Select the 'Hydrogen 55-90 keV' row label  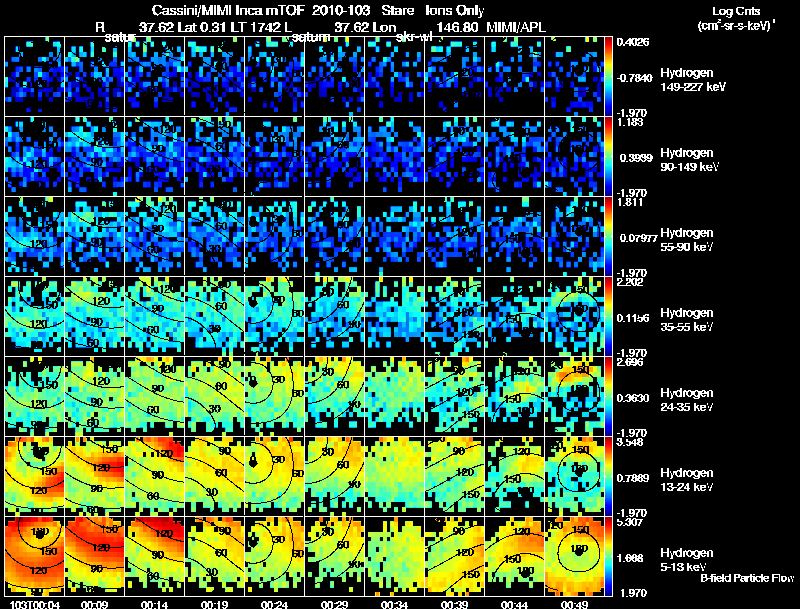click(x=686, y=240)
